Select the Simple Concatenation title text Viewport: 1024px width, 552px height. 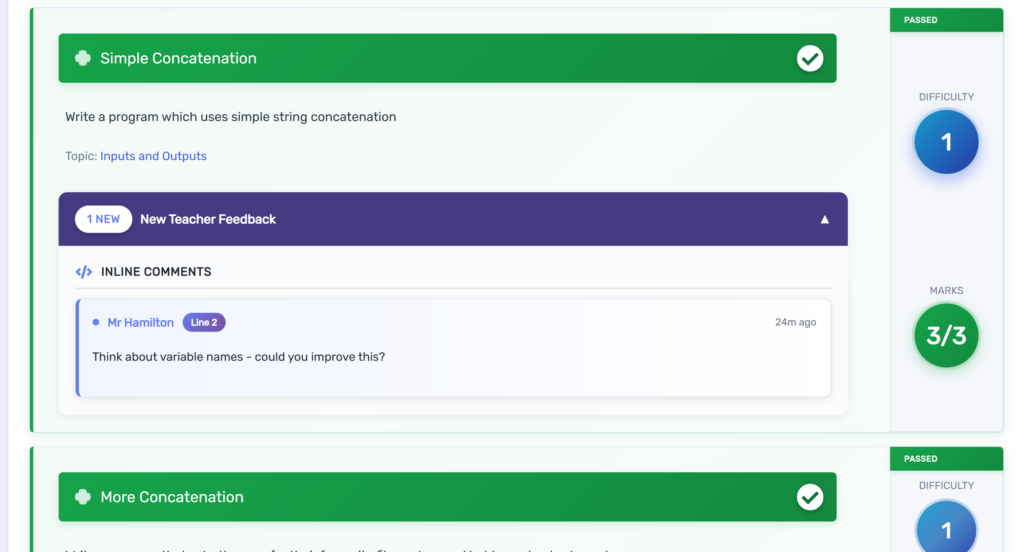(x=178, y=59)
